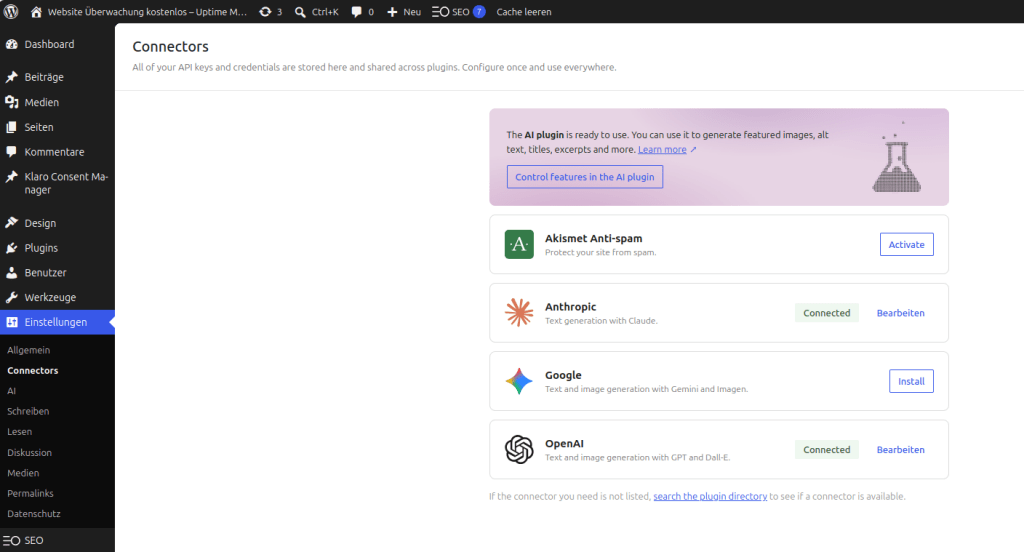Click the Connected badge for OpenAI
1024x552 pixels.
pyautogui.click(x=827, y=449)
